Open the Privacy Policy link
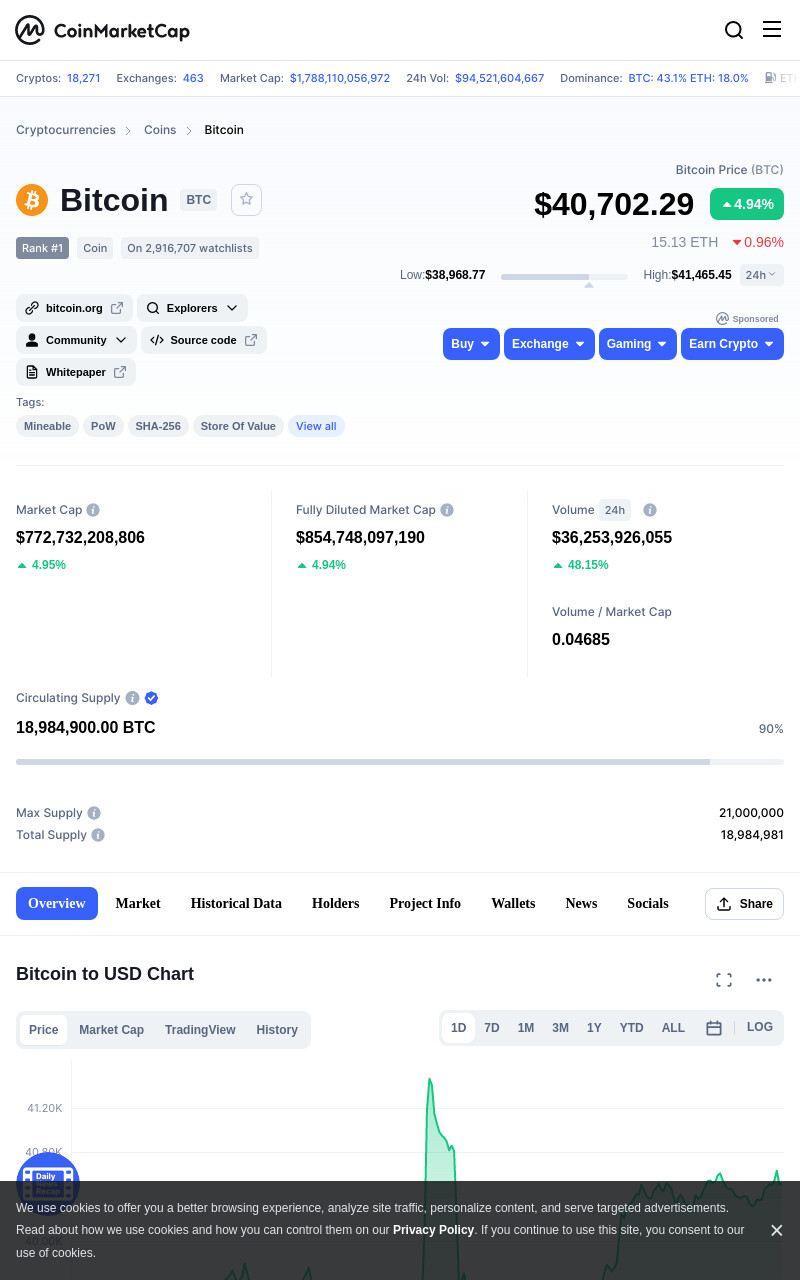Viewport: 800px width, 1280px height. tap(433, 1230)
